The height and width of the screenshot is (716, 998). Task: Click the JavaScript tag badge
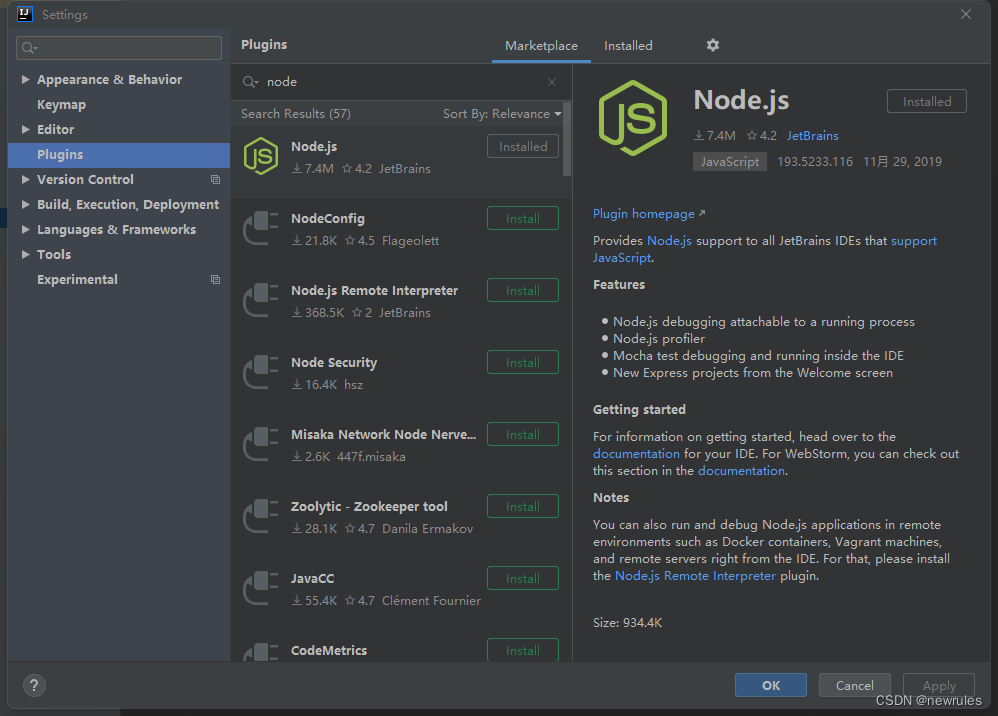pyautogui.click(x=729, y=162)
